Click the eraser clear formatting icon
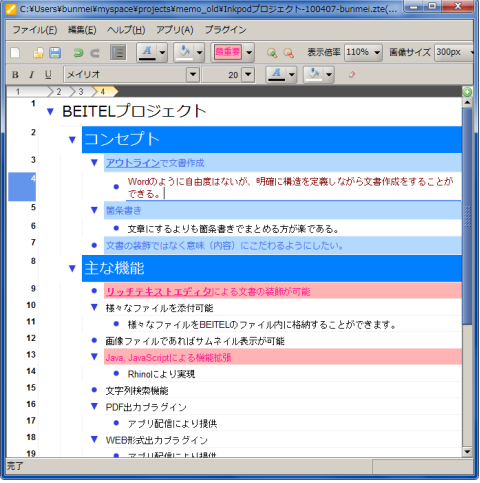Image resolution: width=480 pixels, height=483 pixels. pyautogui.click(x=352, y=75)
